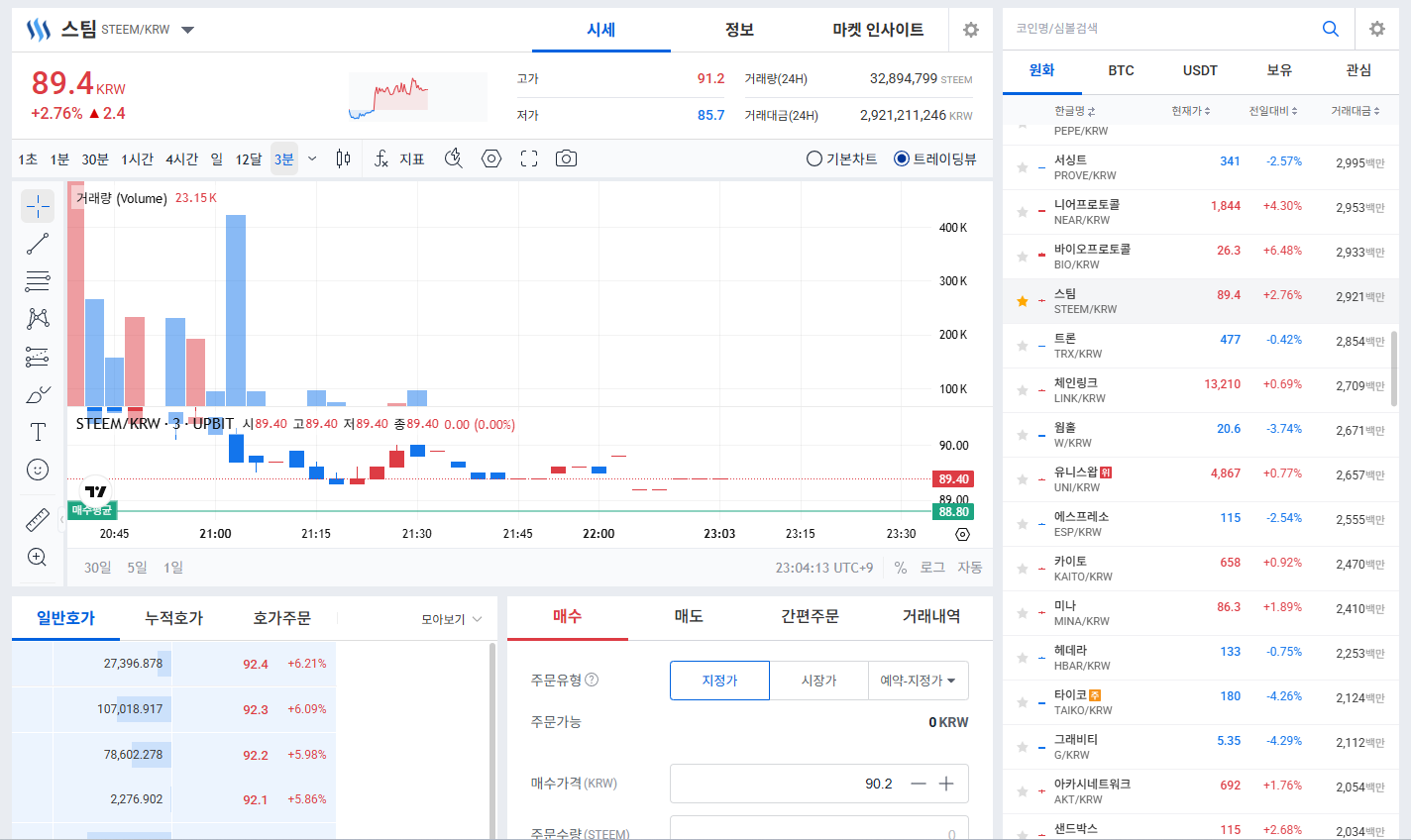Select the pattern drawing tool

pos(38,319)
